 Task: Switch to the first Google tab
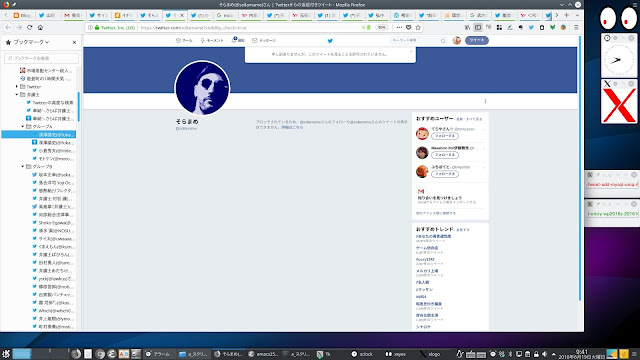tap(225, 15)
